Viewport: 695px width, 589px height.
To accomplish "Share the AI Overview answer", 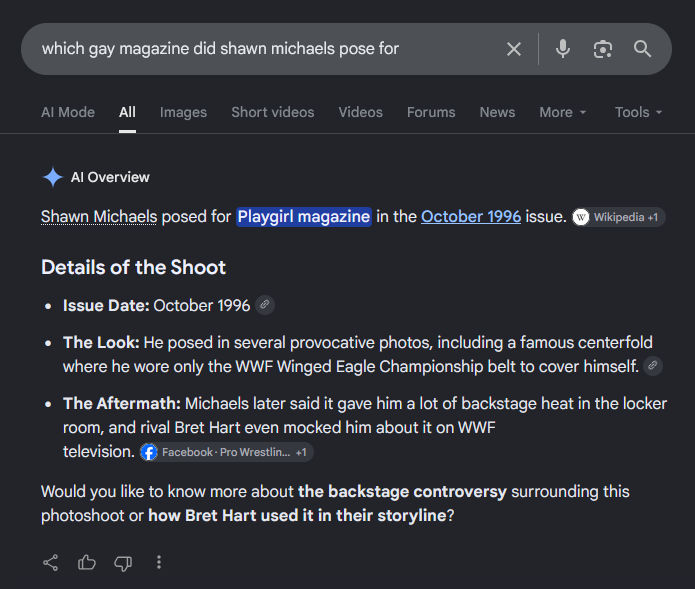I will (51, 563).
